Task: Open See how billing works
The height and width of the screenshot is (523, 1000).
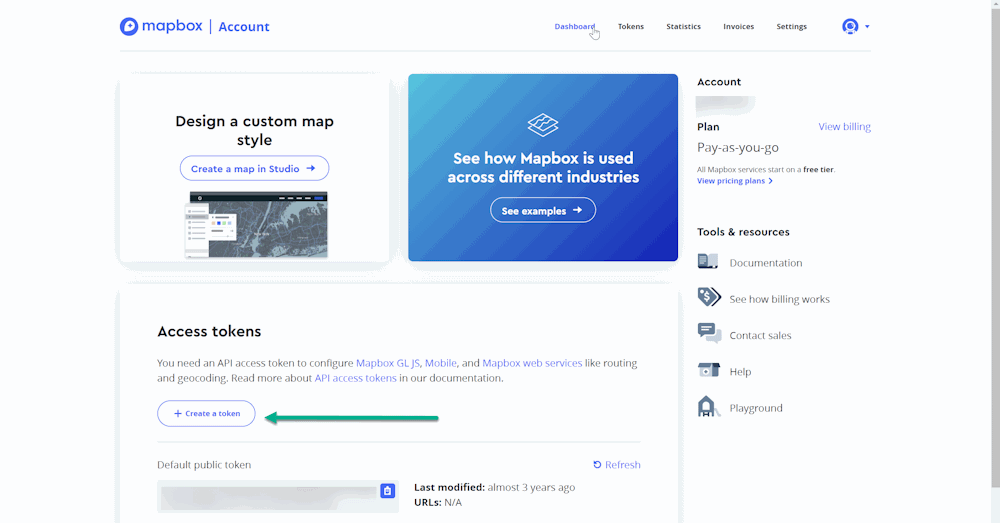Action: point(779,299)
